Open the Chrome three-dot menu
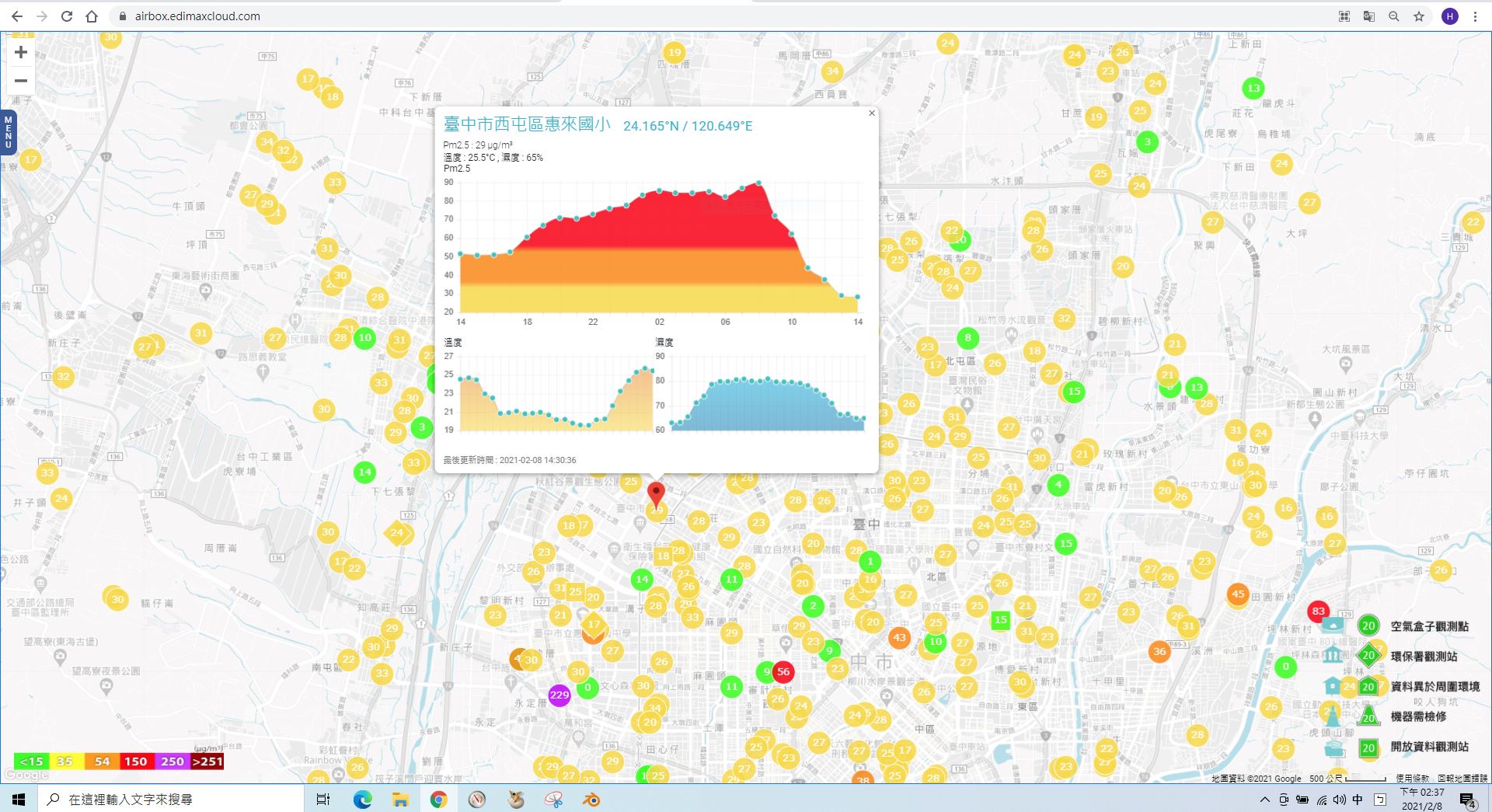 (1475, 16)
